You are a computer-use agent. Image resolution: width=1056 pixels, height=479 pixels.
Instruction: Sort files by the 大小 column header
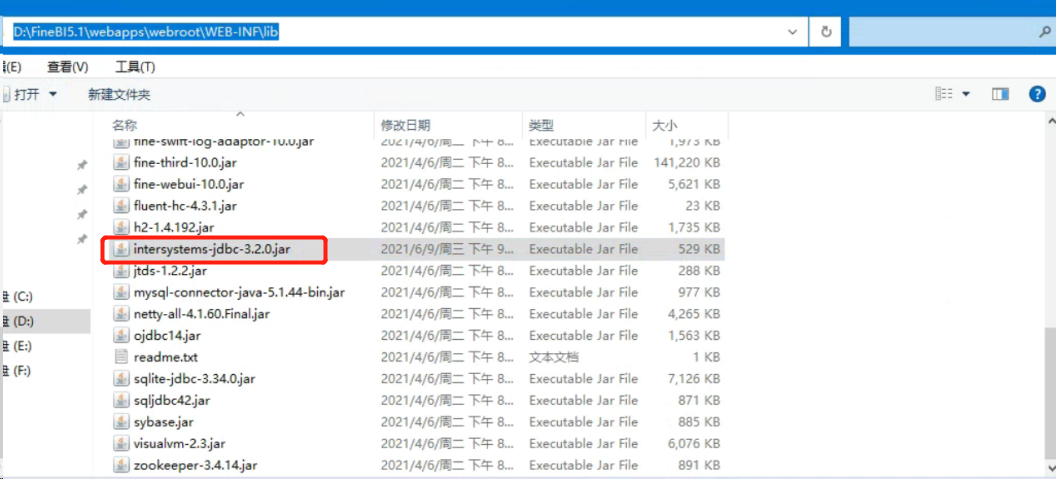point(664,125)
